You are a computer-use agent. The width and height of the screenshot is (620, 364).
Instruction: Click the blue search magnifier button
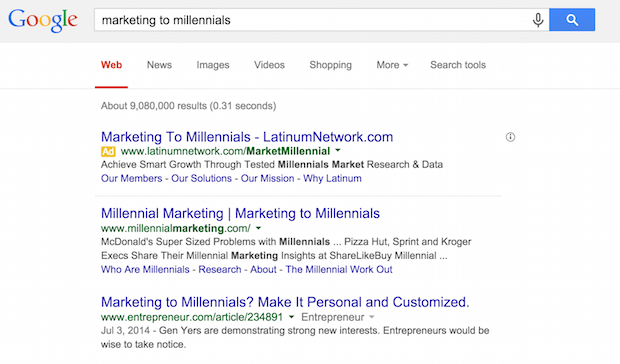572,20
